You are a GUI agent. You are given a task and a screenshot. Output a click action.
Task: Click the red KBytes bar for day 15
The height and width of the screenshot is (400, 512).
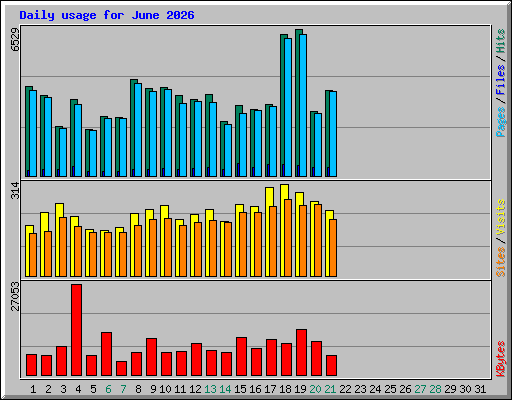click(241, 357)
